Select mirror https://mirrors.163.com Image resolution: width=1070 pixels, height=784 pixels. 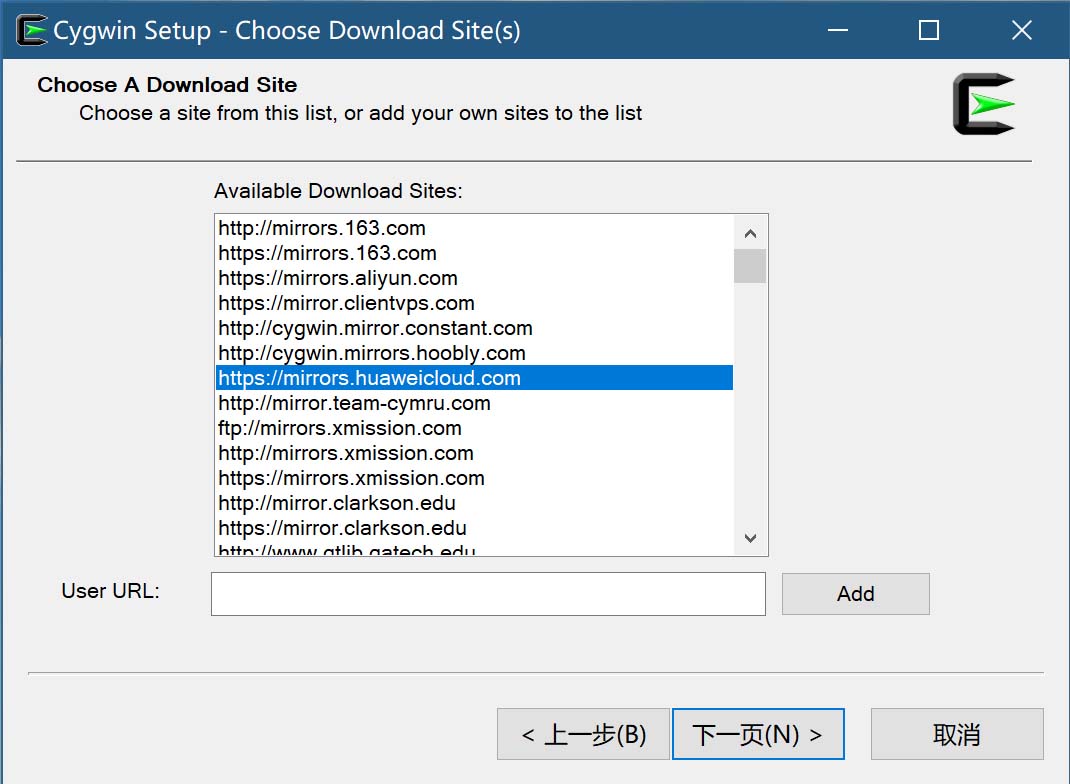click(x=474, y=253)
